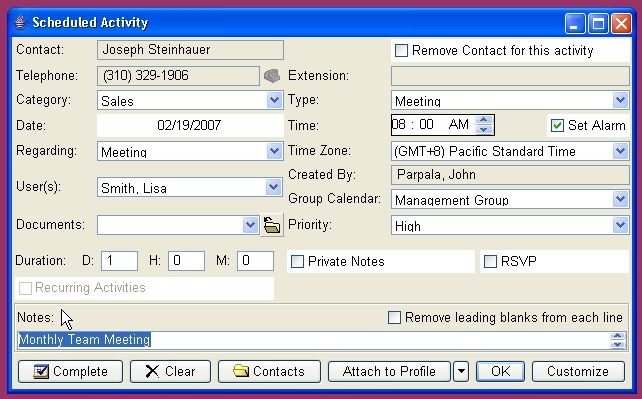Click the Contact field Joseph Steinhauer
642x399 pixels.
(190, 50)
